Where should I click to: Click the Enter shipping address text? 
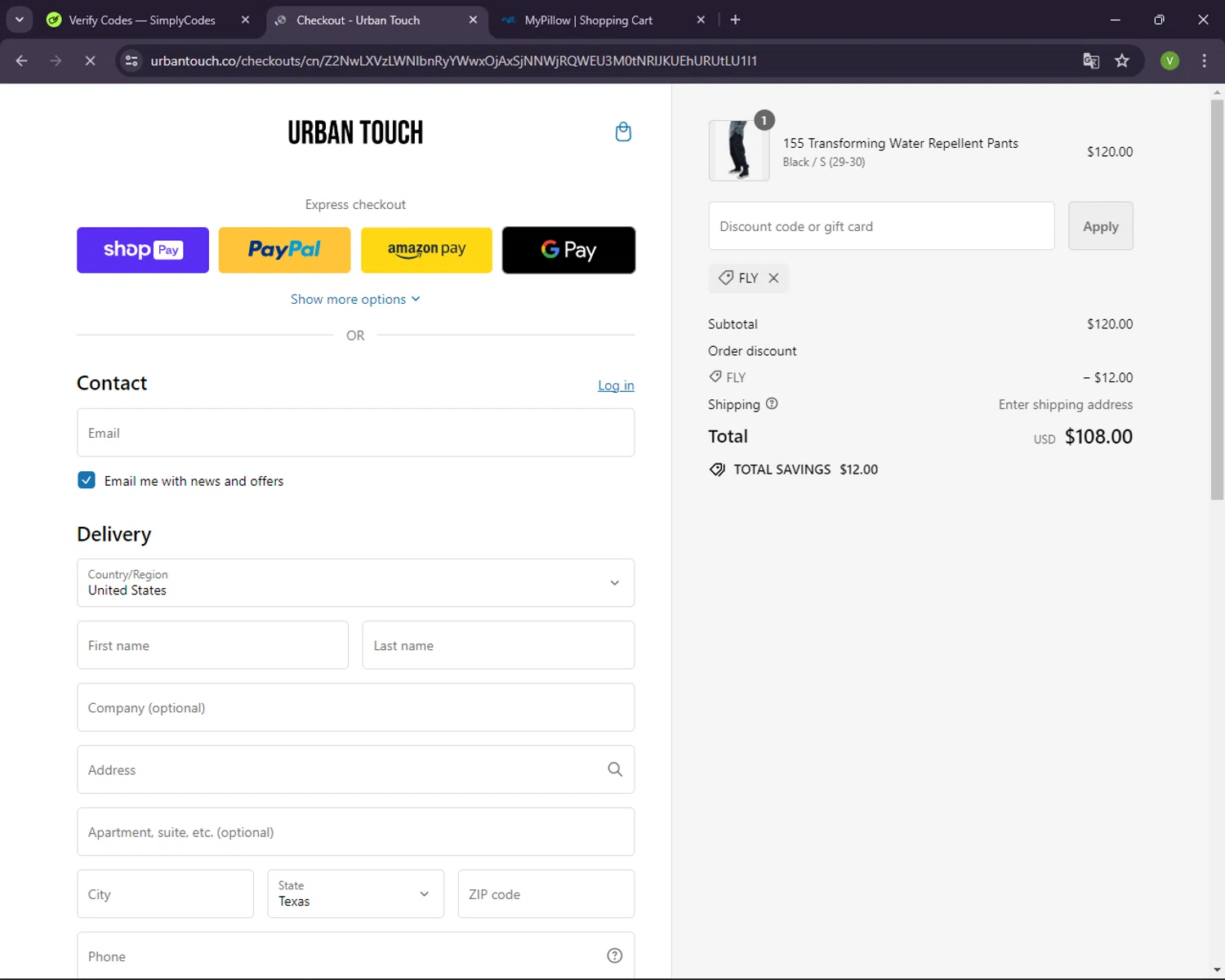1066,404
